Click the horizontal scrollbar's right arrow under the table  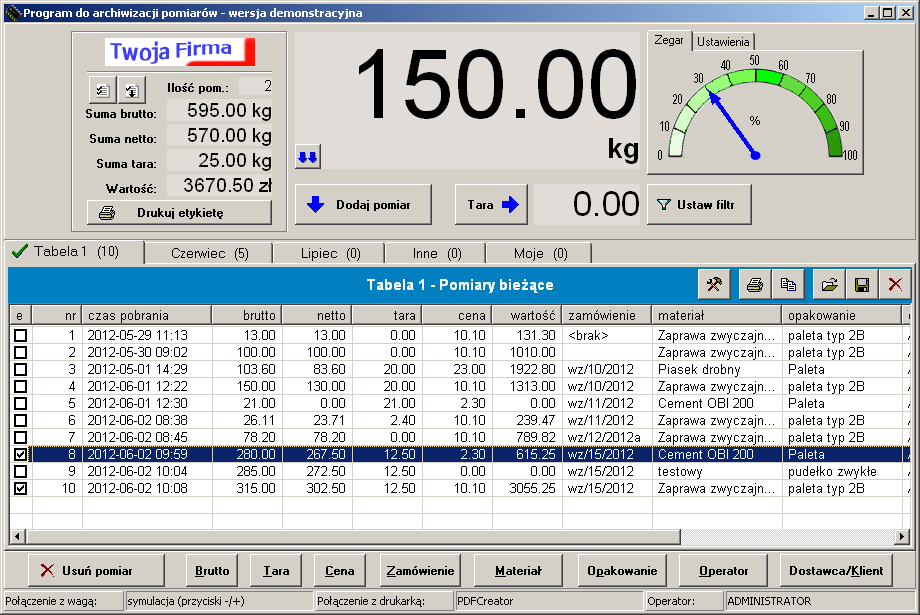[x=903, y=537]
